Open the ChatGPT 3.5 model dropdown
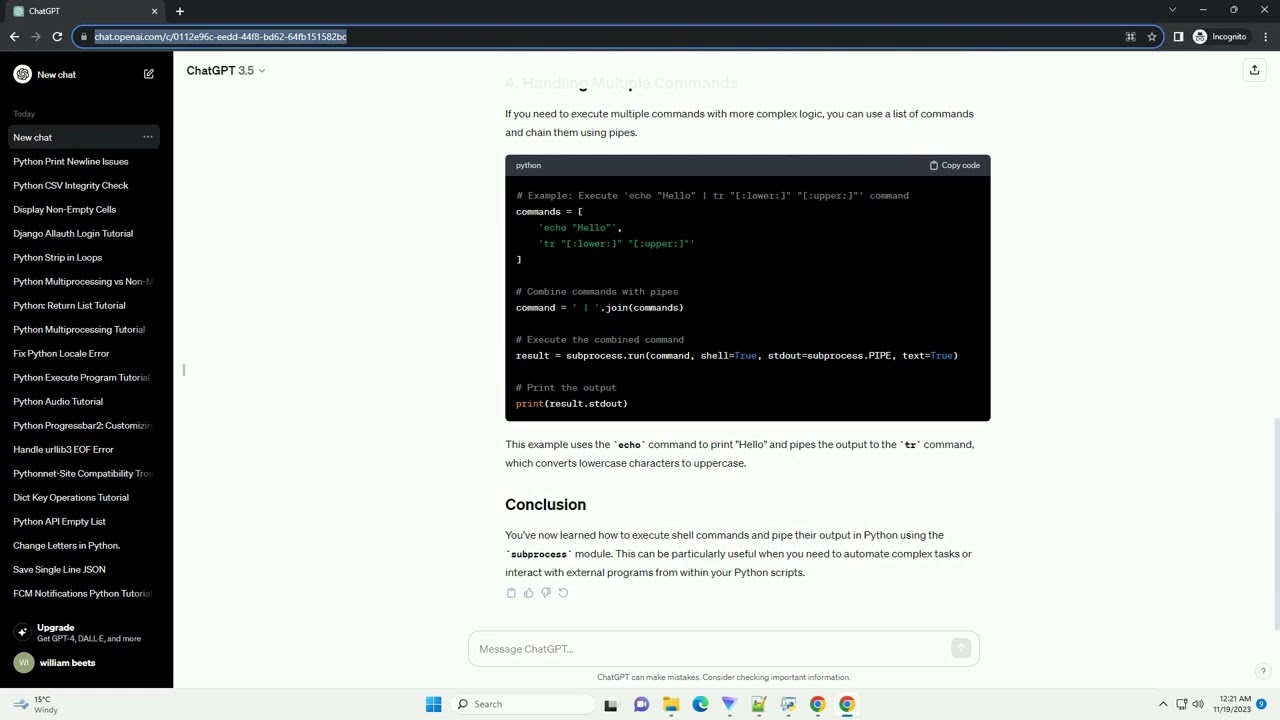Screen dimensions: 1280x720 tap(226, 70)
